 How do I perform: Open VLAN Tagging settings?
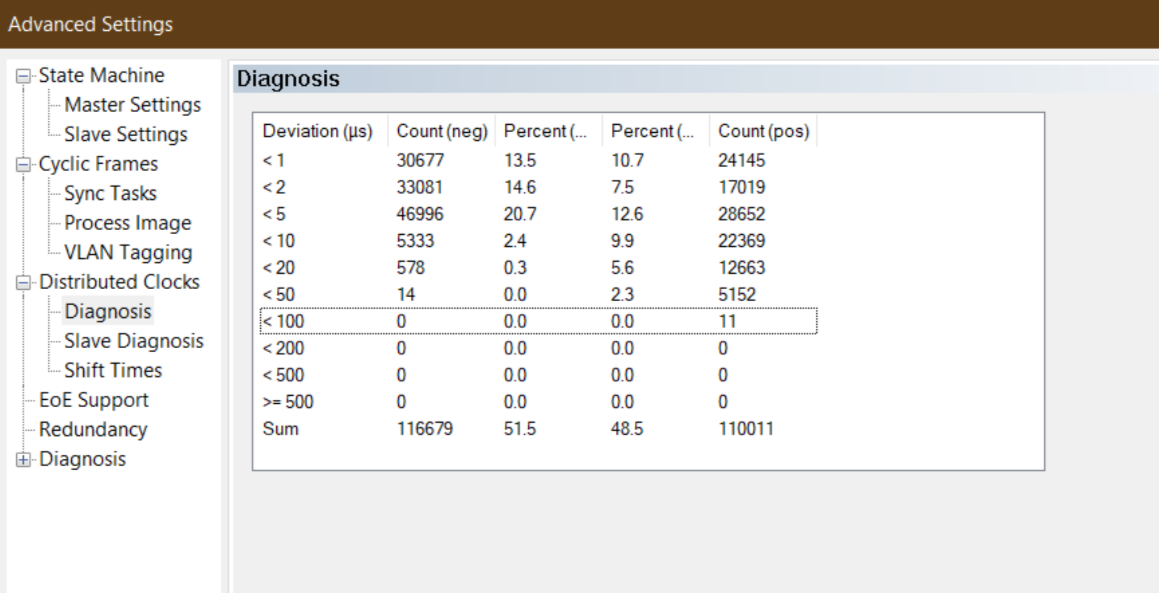point(128,253)
